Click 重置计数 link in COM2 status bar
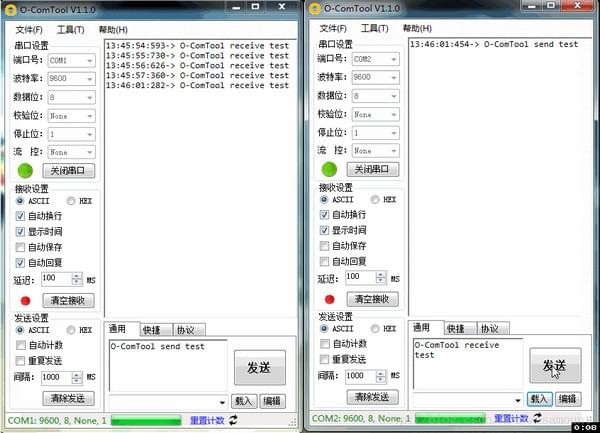The height and width of the screenshot is (433, 600). 511,418
